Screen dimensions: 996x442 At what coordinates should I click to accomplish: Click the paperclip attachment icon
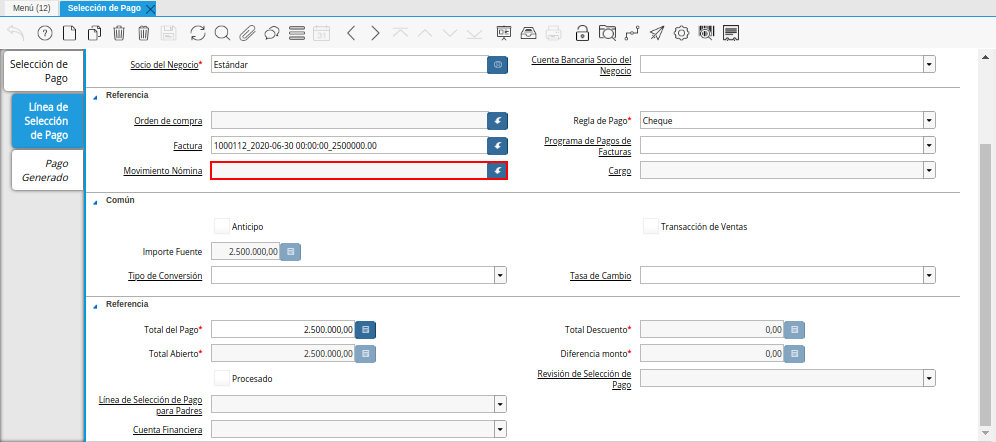click(x=247, y=33)
